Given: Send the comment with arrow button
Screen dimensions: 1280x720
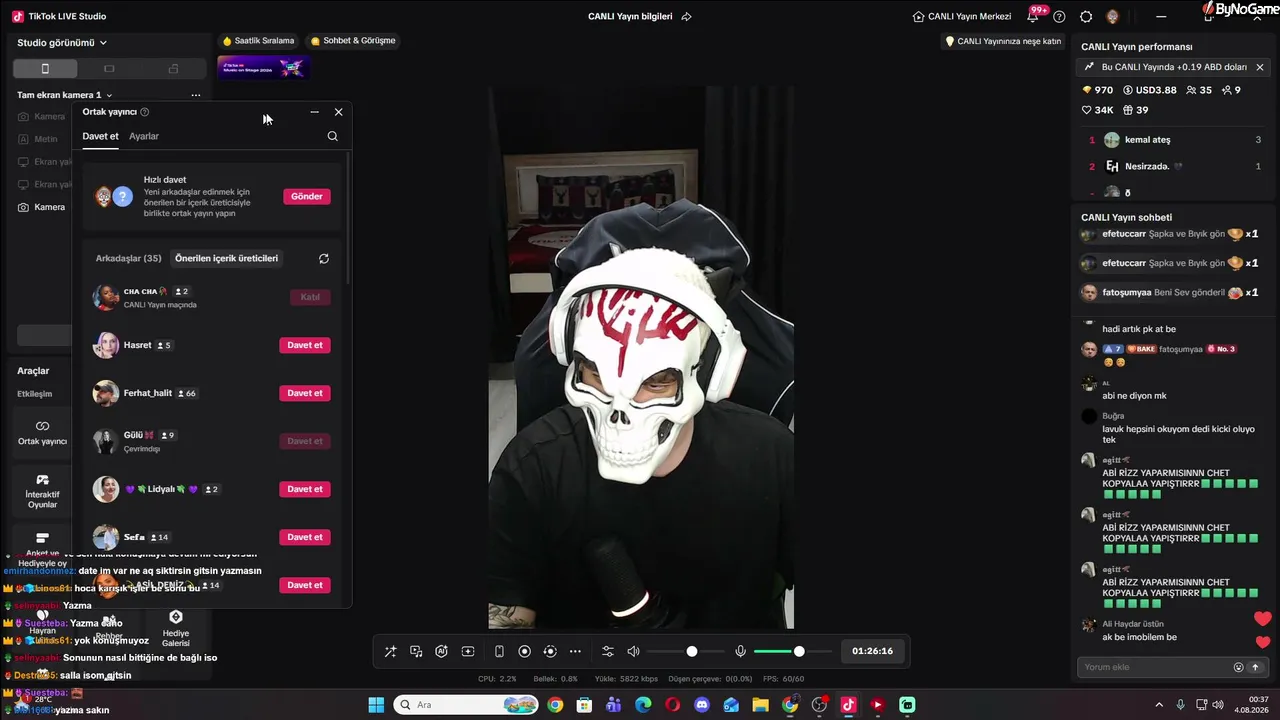Looking at the screenshot, I should [x=1255, y=667].
